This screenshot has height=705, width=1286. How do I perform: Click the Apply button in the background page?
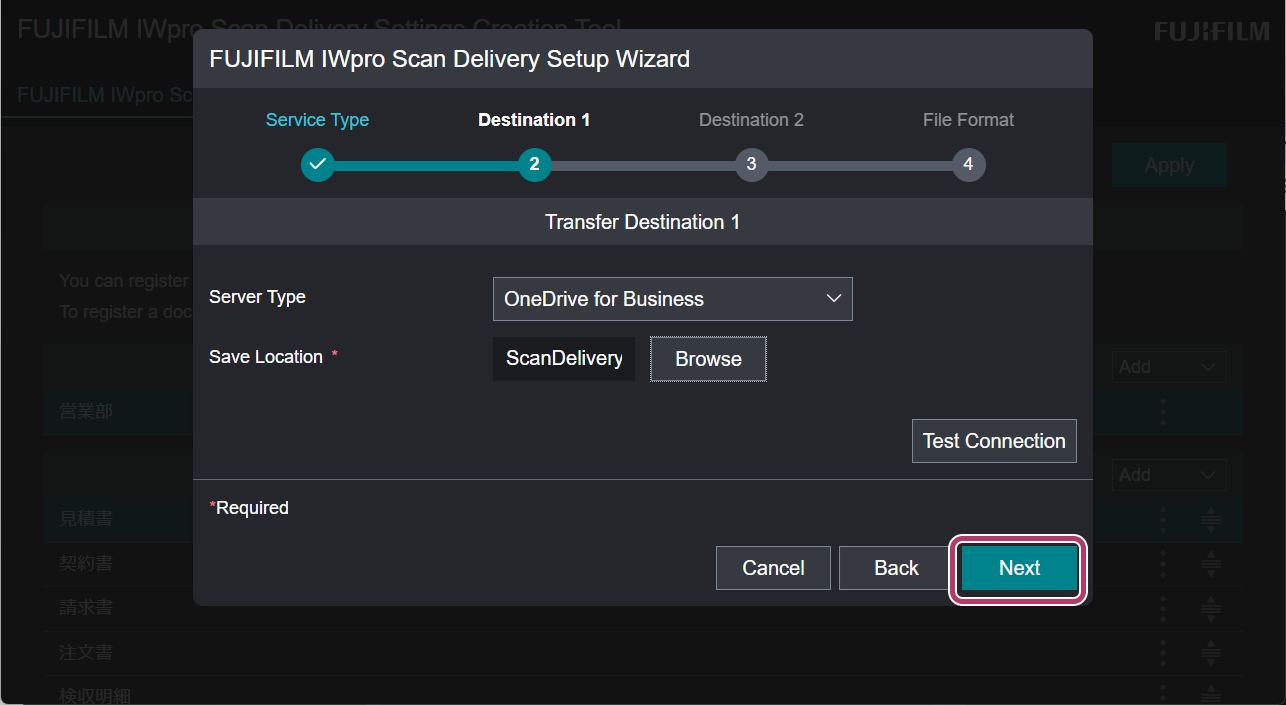pos(1169,166)
